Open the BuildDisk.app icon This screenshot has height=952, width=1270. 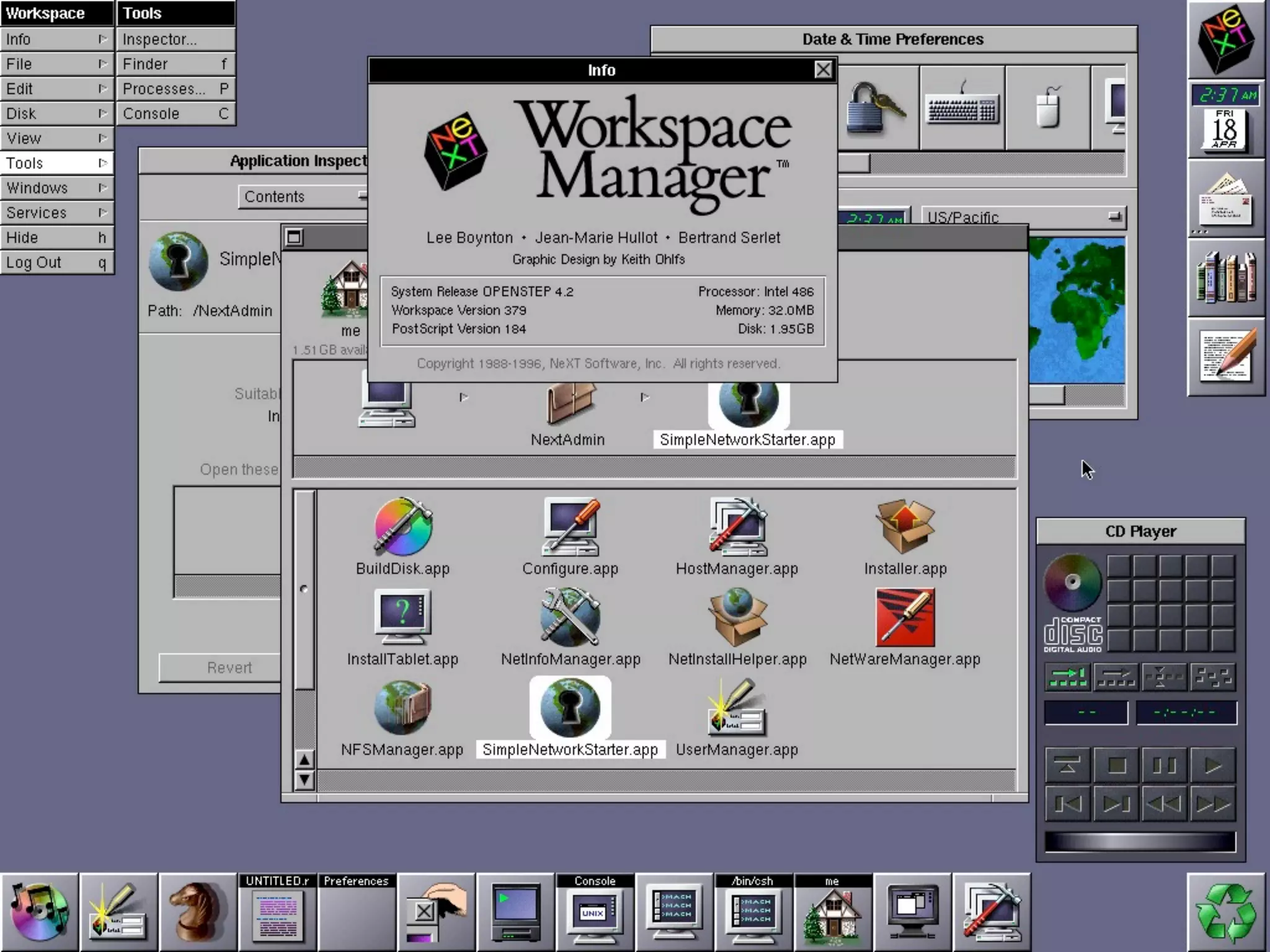[x=402, y=527]
